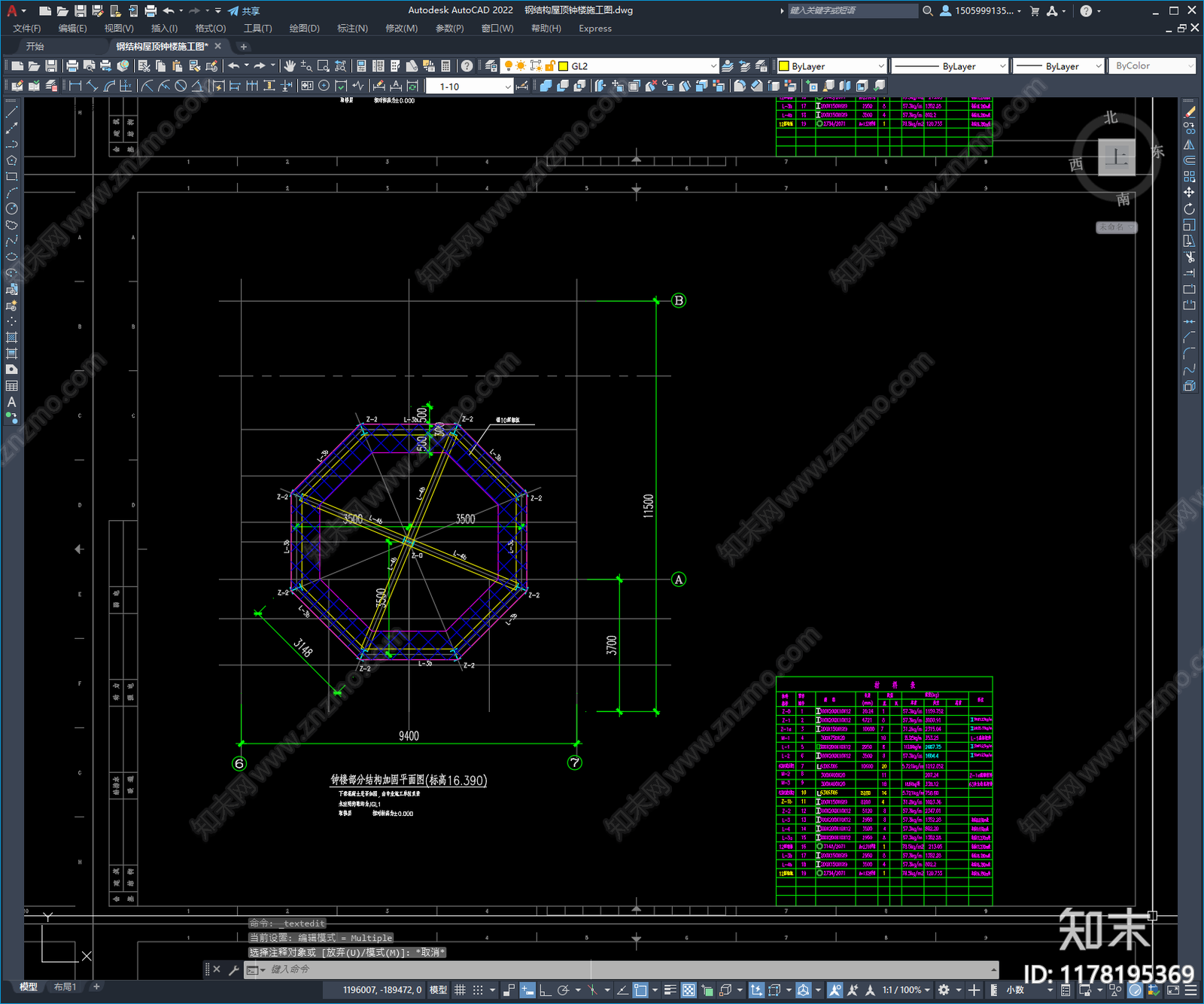
Task: Click the Share paper plane button
Action: (244, 11)
